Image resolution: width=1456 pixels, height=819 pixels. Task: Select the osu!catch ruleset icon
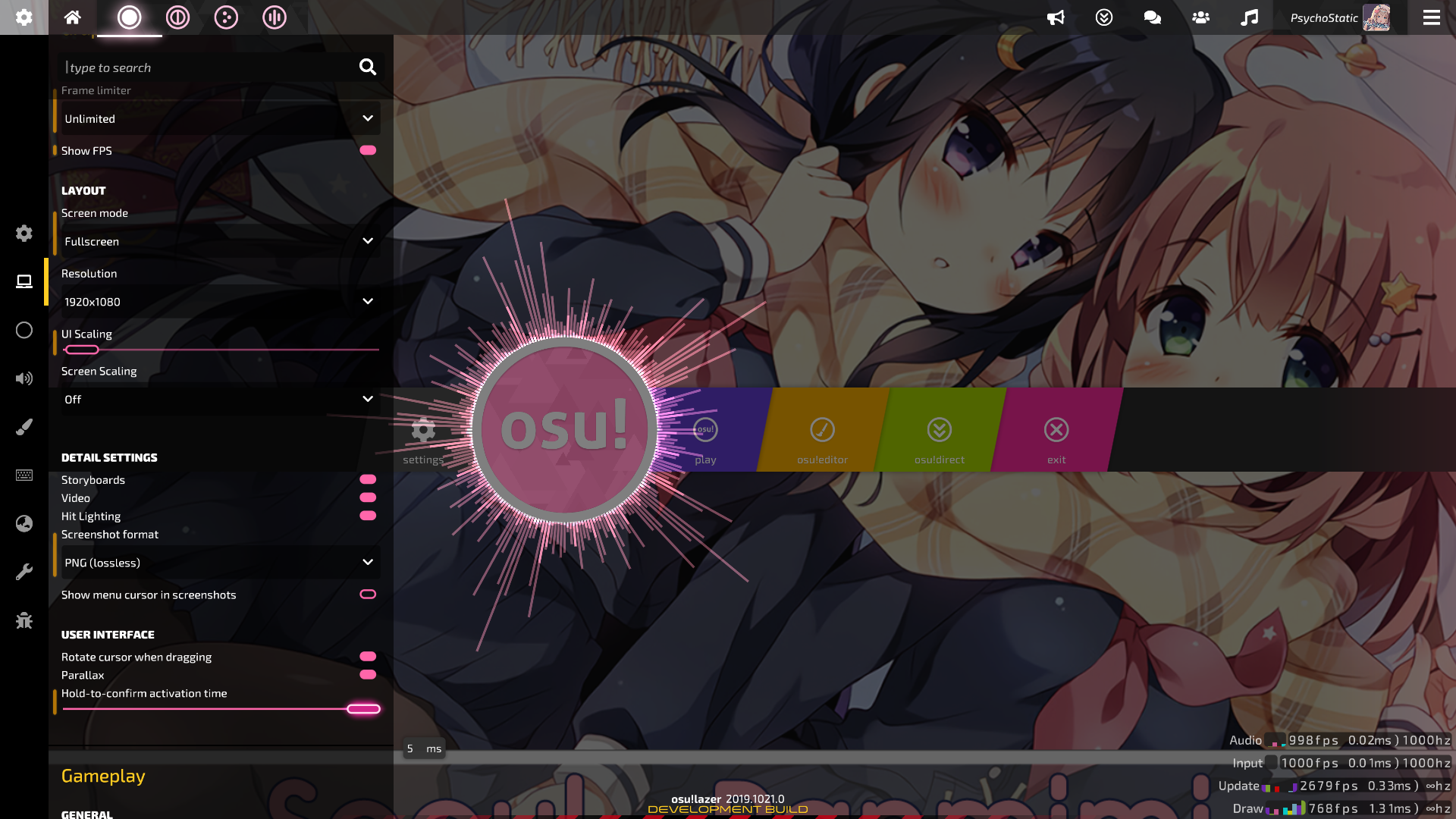click(226, 17)
